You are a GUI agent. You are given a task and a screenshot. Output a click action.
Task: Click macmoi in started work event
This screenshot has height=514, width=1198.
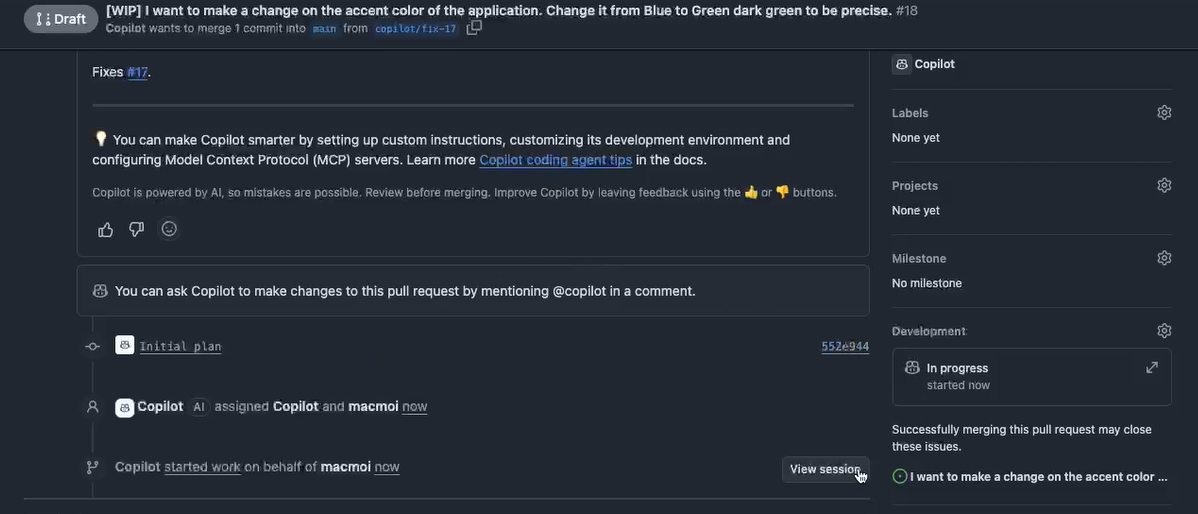pyautogui.click(x=345, y=467)
